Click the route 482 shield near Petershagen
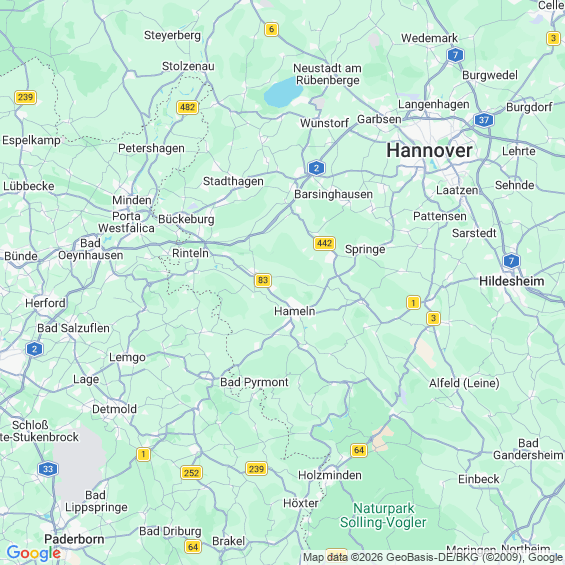The width and height of the screenshot is (565, 565). click(x=187, y=107)
